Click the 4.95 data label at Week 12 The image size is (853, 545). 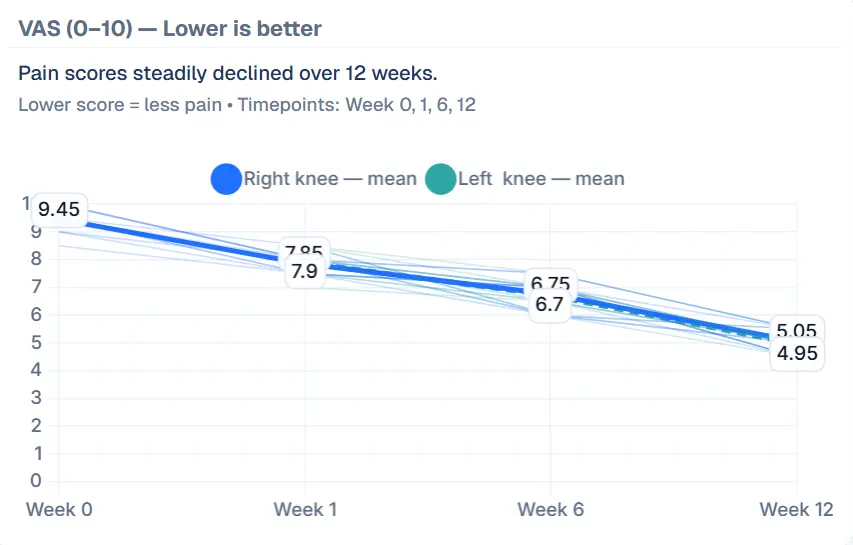(796, 353)
